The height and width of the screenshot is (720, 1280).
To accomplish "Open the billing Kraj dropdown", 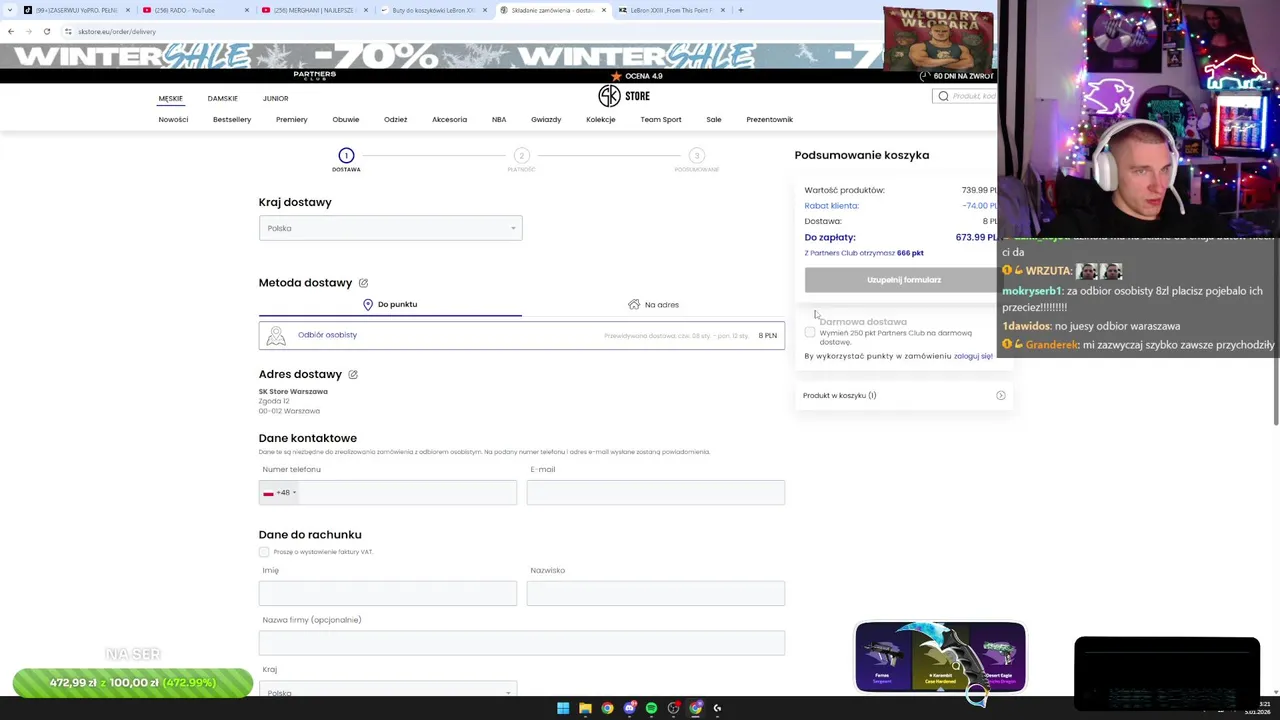I will 388,692.
